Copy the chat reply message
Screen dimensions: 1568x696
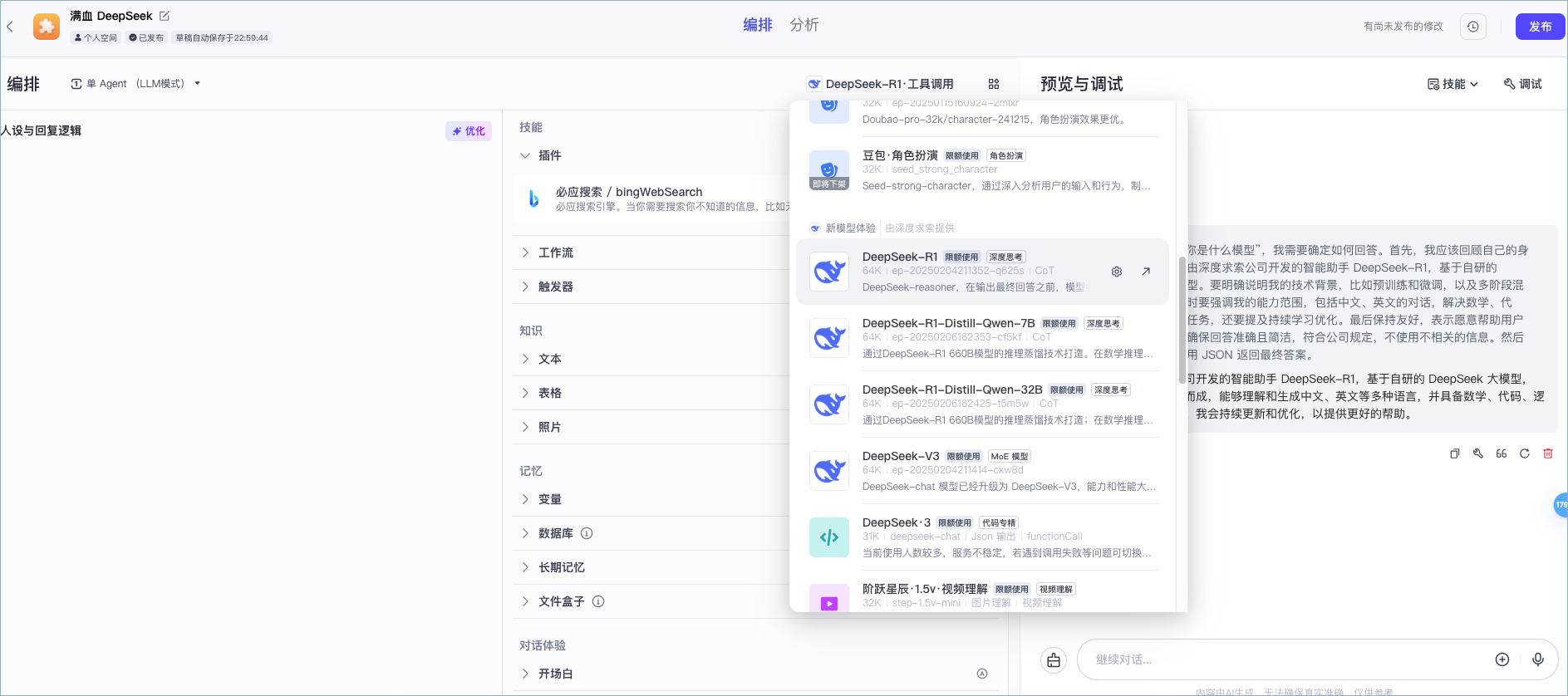(x=1455, y=453)
